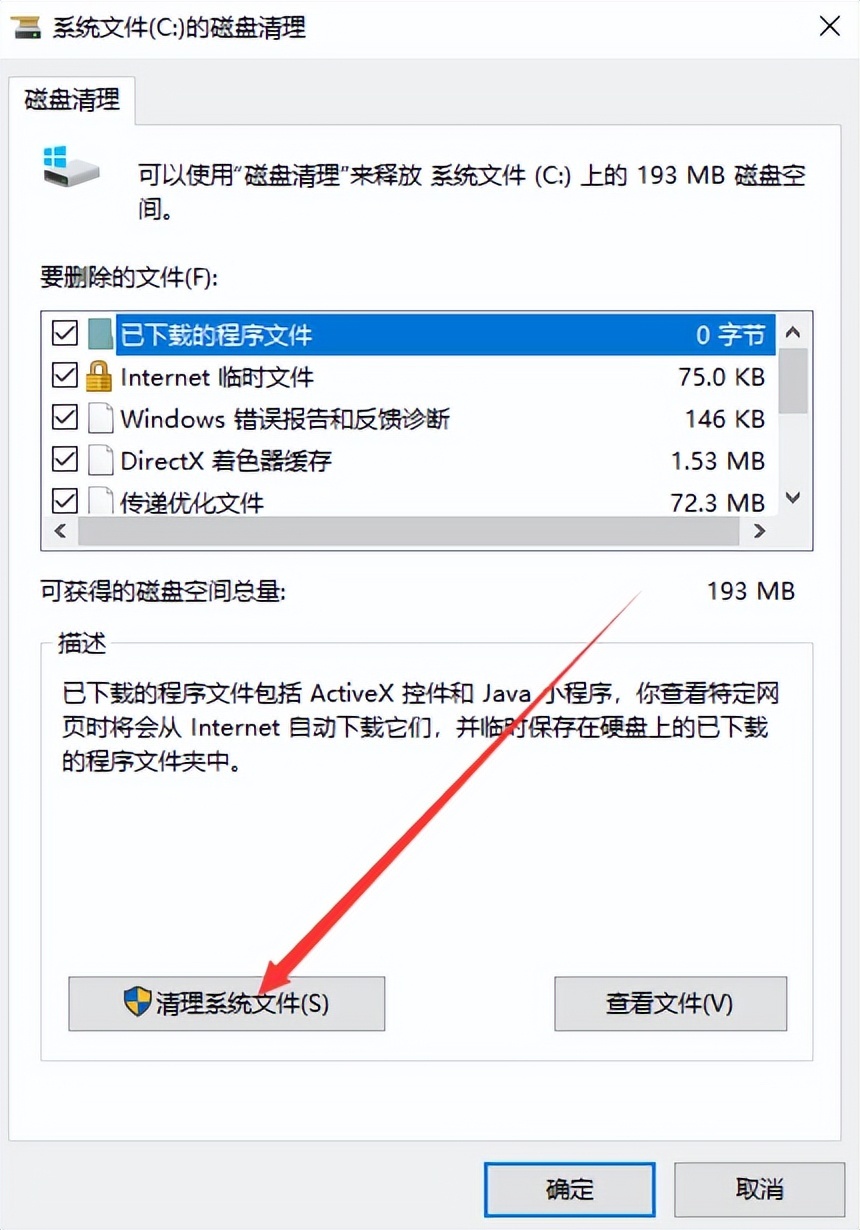The image size is (860, 1230).
Task: Click the list's scroll up arrow
Action: click(x=793, y=332)
